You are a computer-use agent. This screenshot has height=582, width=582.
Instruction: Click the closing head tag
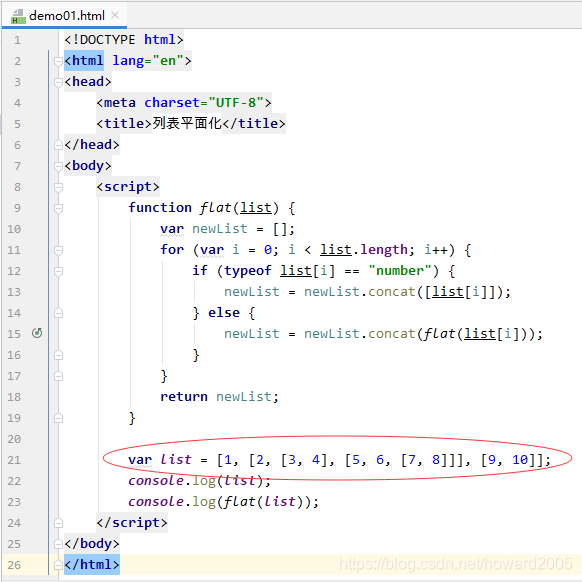[x=92, y=144]
